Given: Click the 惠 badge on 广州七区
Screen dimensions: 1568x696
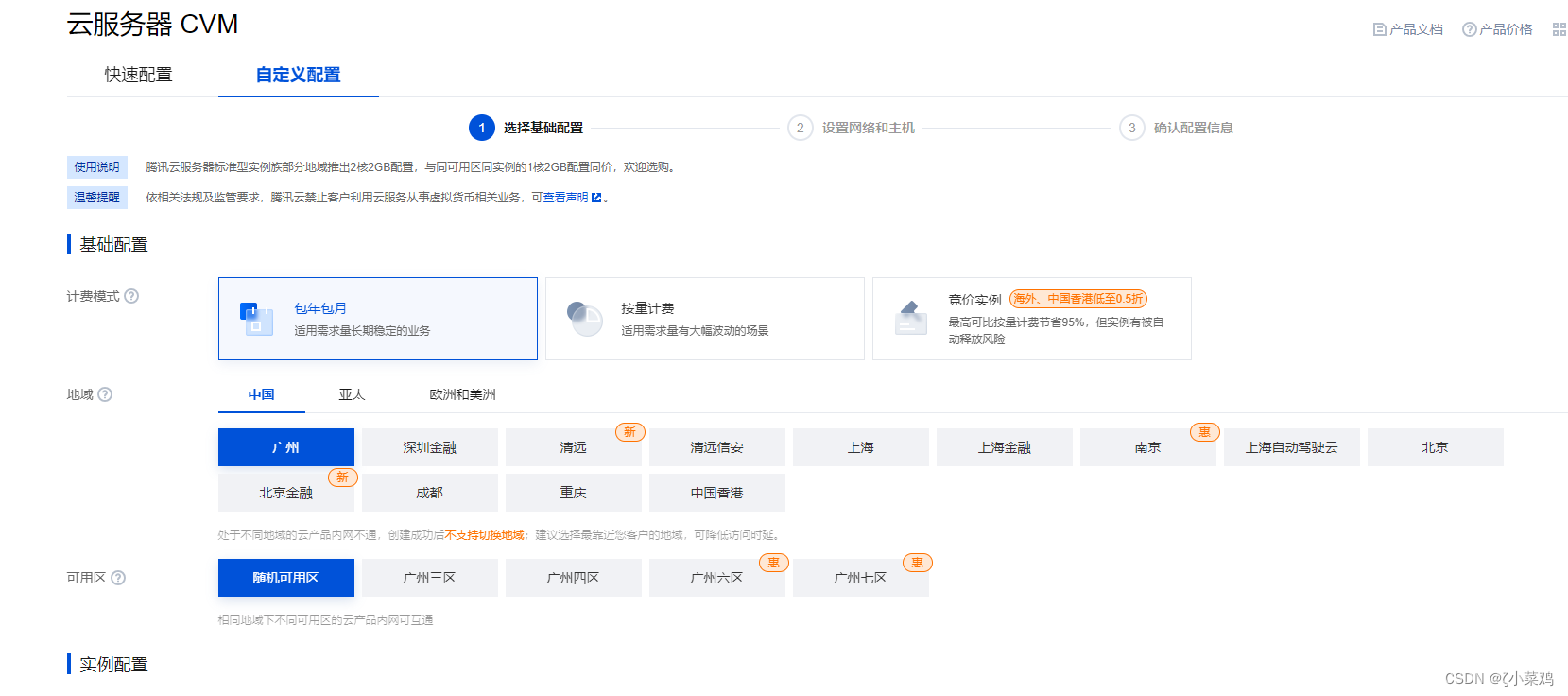Looking at the screenshot, I should click(918, 563).
